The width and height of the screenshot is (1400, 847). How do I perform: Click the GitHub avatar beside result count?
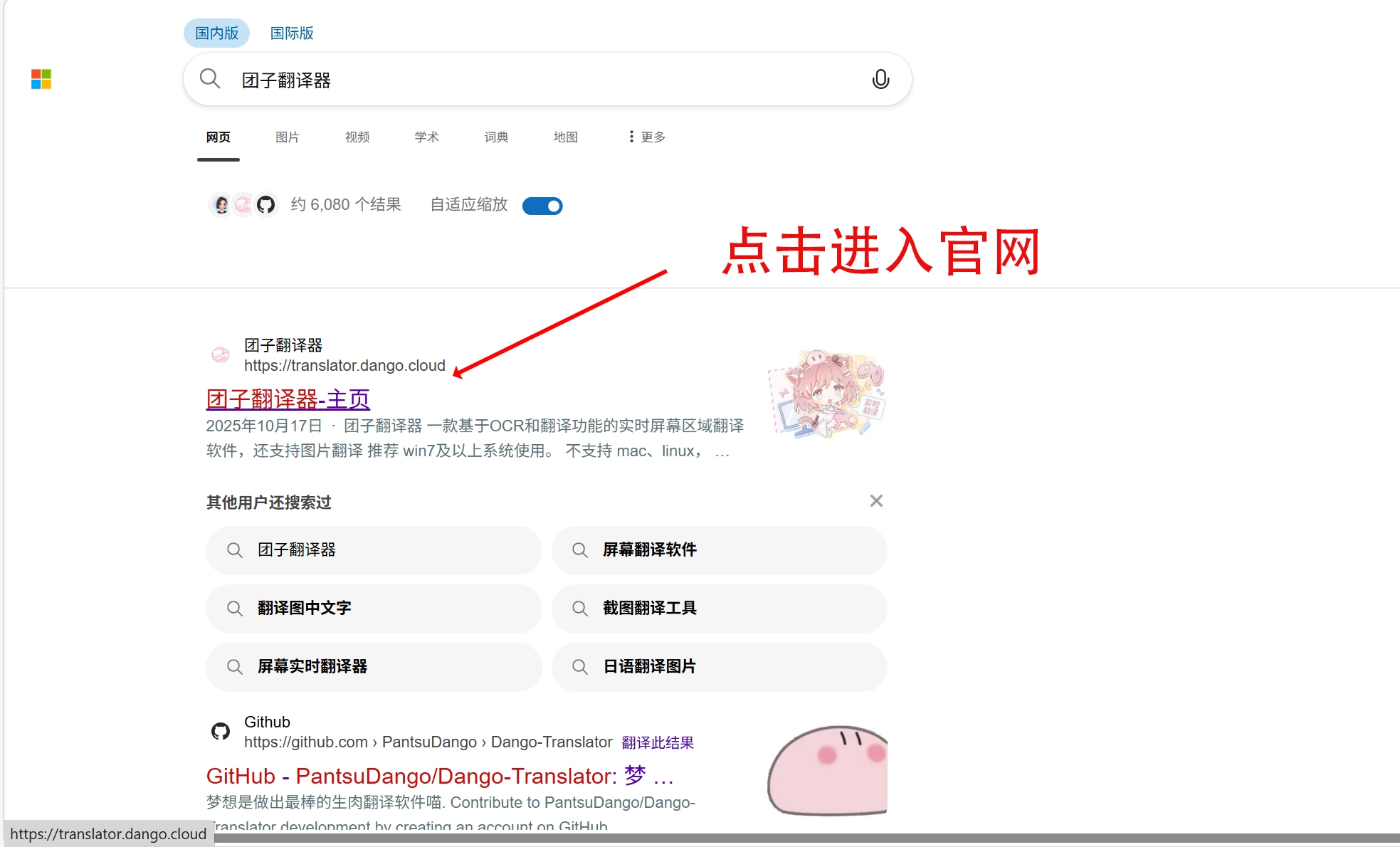click(x=265, y=205)
